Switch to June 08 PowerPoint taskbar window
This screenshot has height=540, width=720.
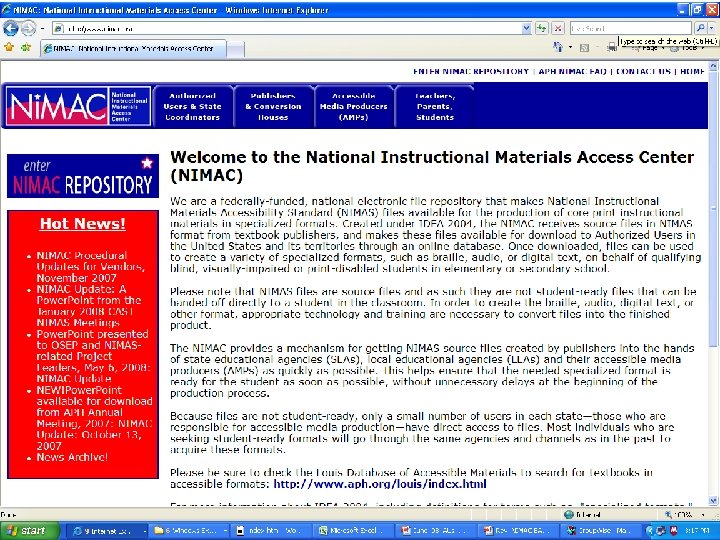pyautogui.click(x=435, y=531)
